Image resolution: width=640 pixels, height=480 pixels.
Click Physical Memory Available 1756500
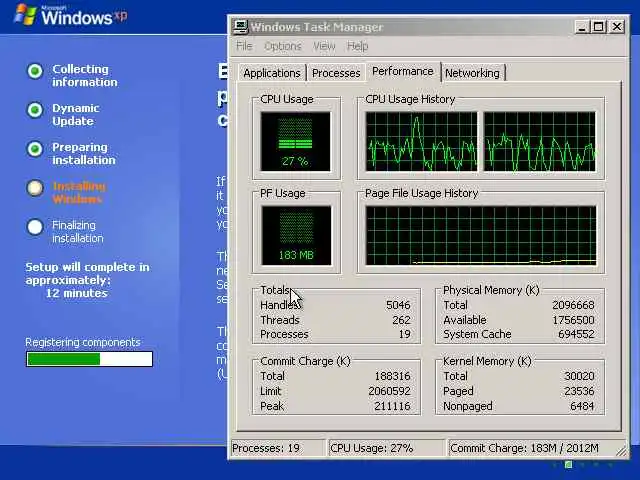pyautogui.click(x=573, y=320)
